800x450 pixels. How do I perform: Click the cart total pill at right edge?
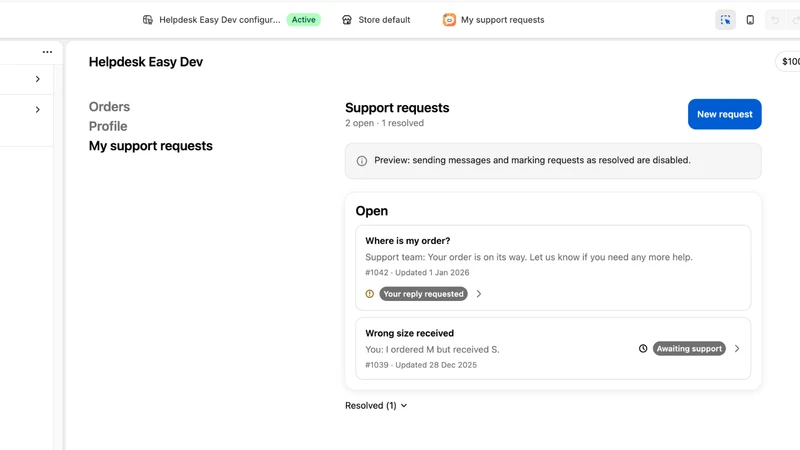click(x=788, y=62)
